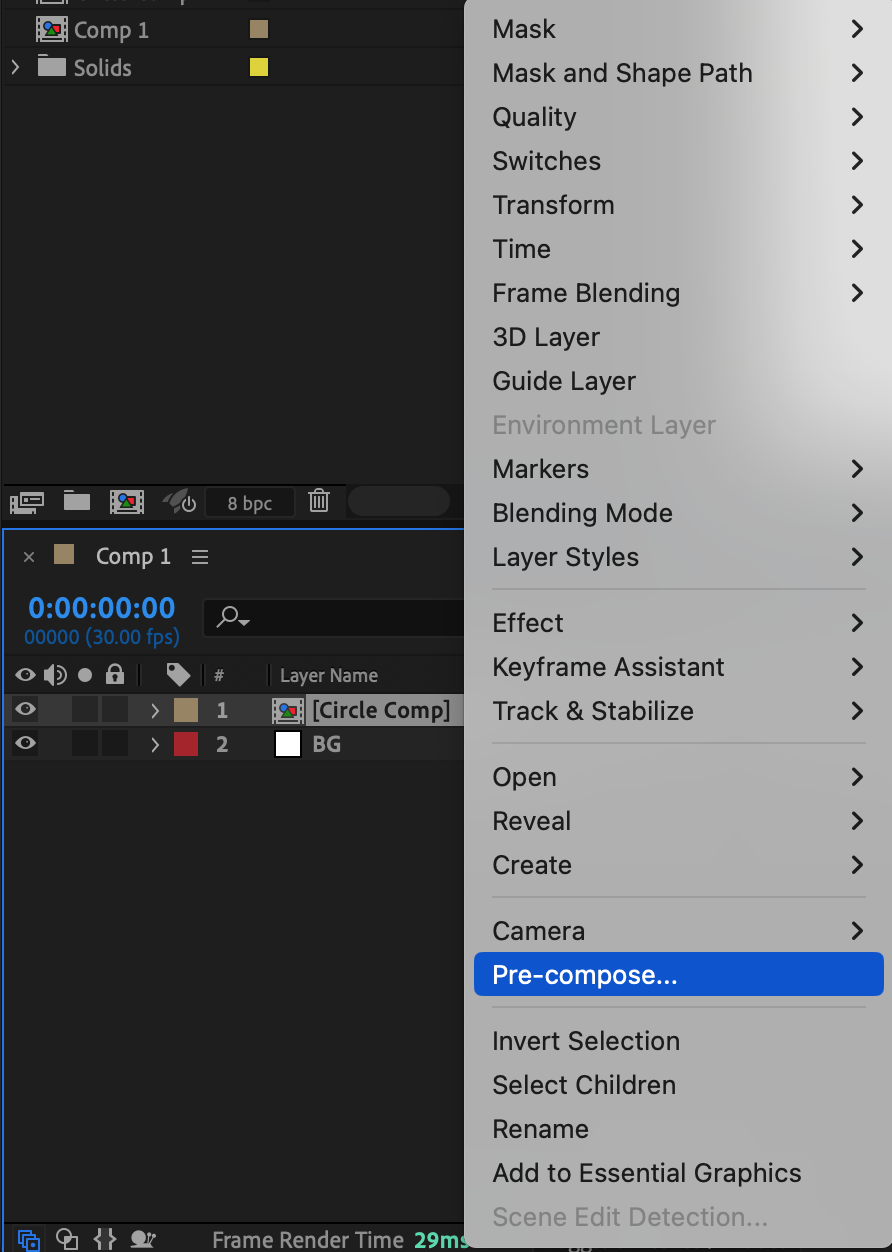Click the red label color of BG layer
Image resolution: width=892 pixels, height=1252 pixels.
[x=186, y=744]
